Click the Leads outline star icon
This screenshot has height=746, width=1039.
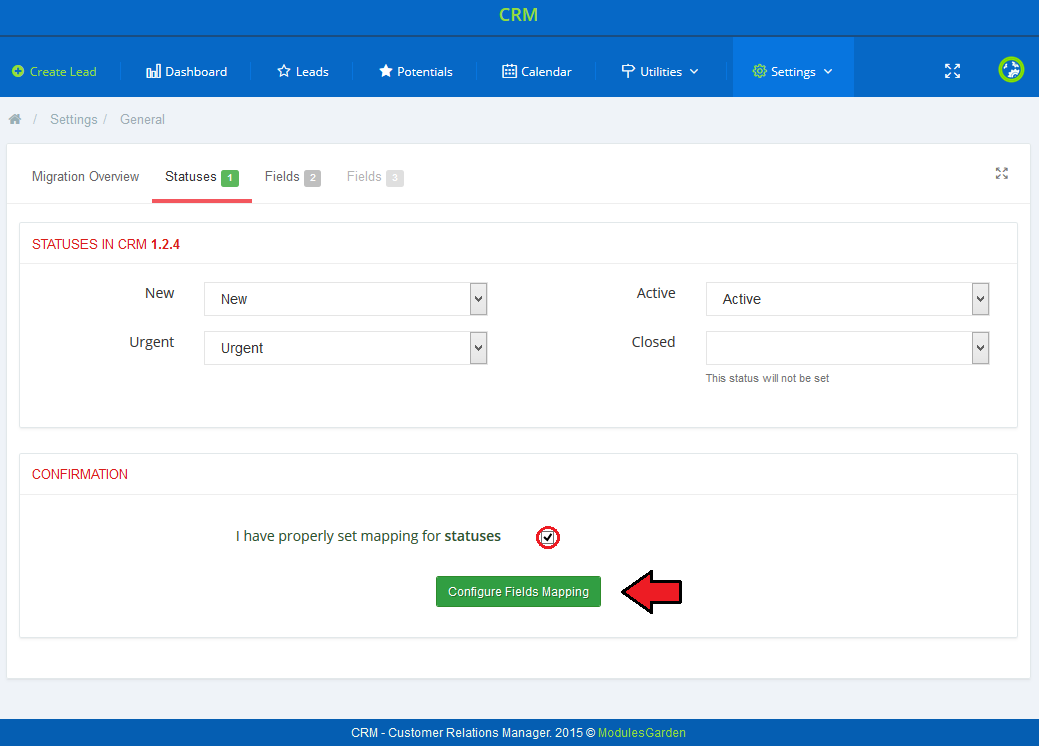click(x=284, y=71)
